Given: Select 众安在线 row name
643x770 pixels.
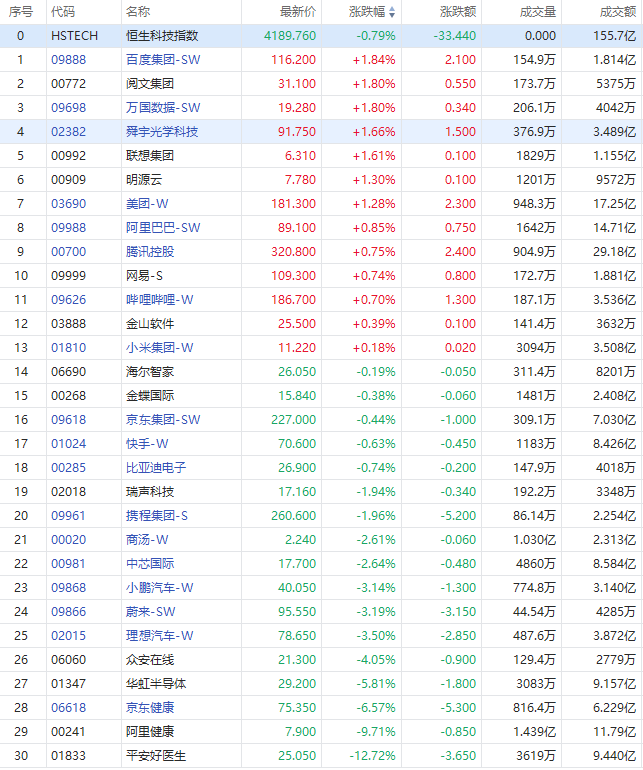Looking at the screenshot, I should click(x=150, y=660).
